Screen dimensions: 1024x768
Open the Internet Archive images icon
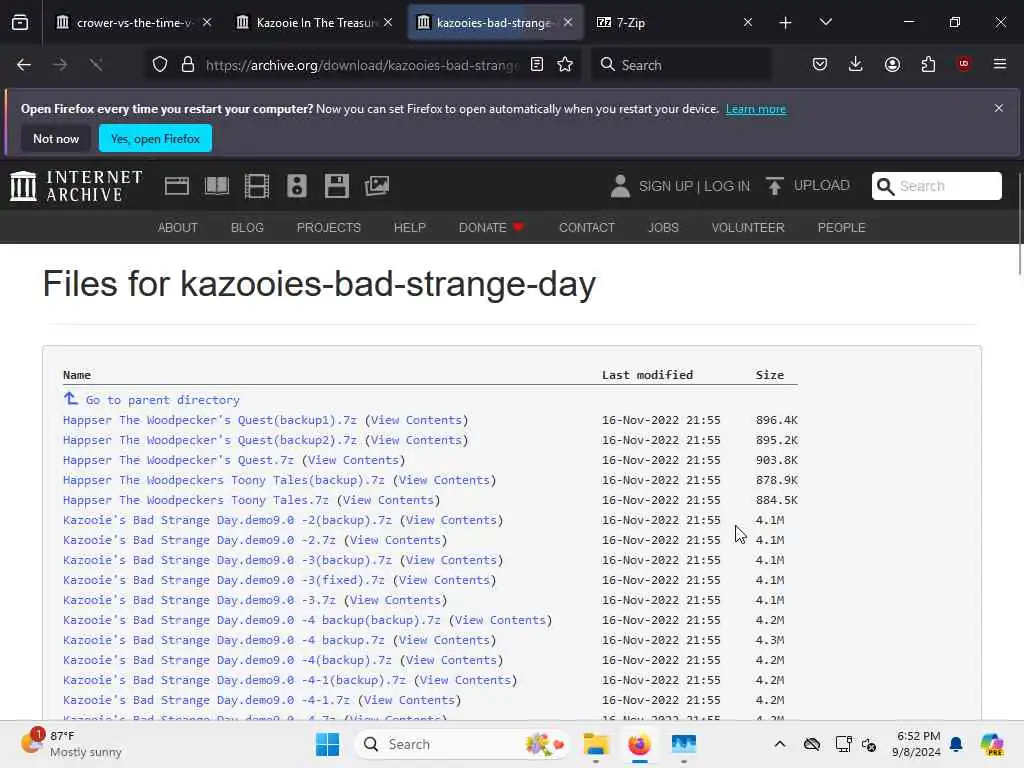(377, 186)
